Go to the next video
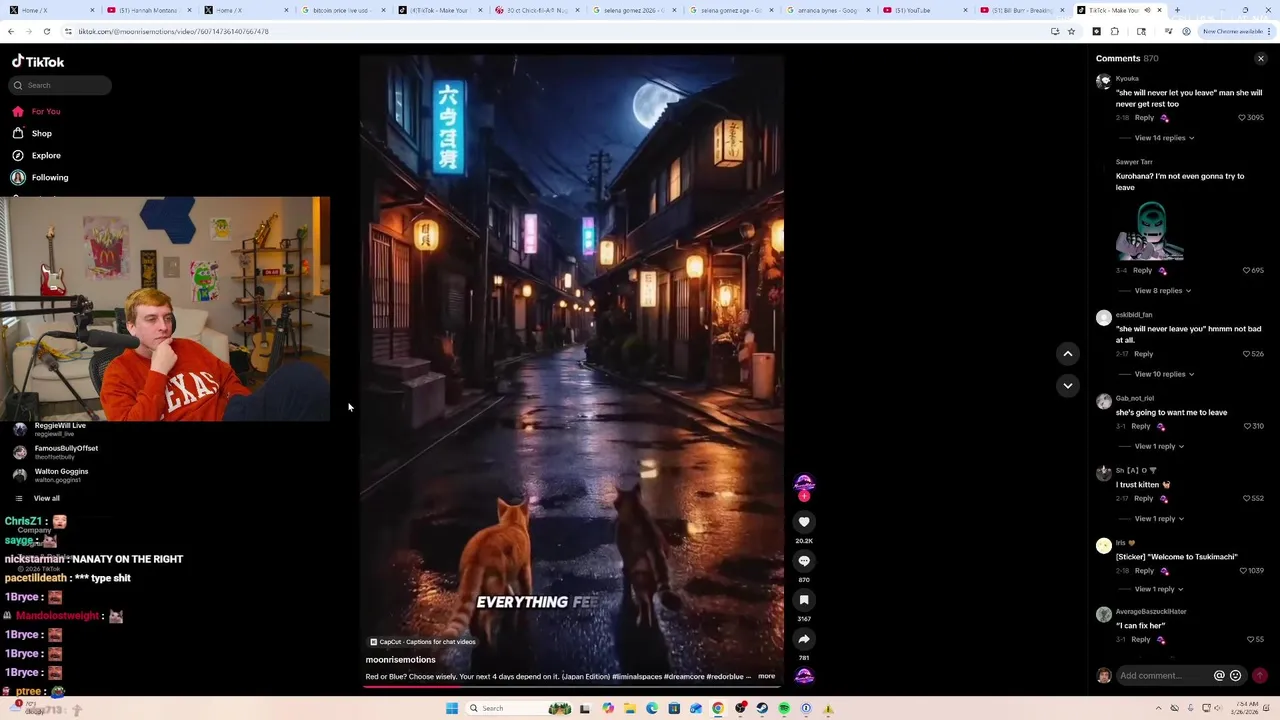This screenshot has height=720, width=1280. 1068,385
